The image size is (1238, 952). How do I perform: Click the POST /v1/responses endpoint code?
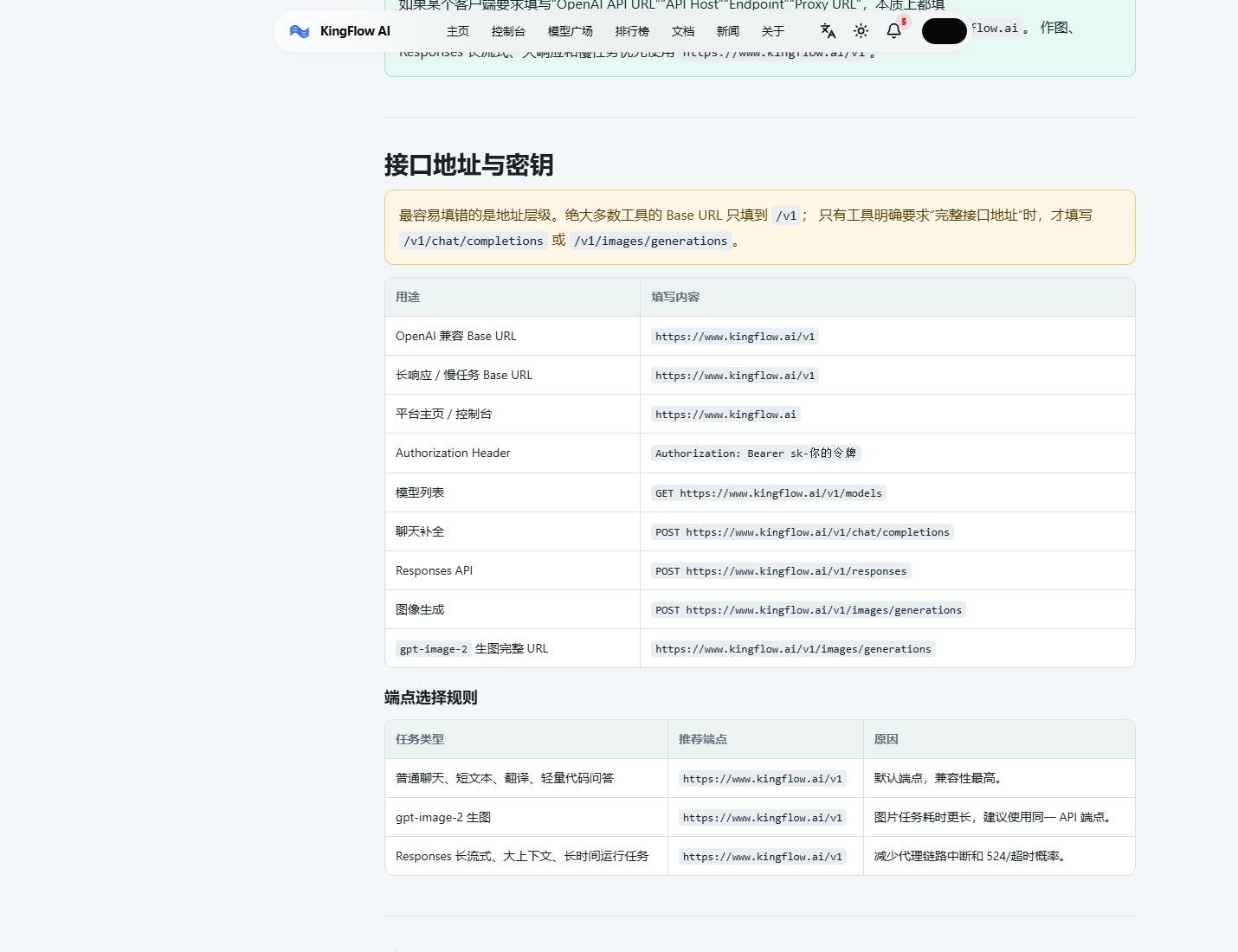coord(781,571)
